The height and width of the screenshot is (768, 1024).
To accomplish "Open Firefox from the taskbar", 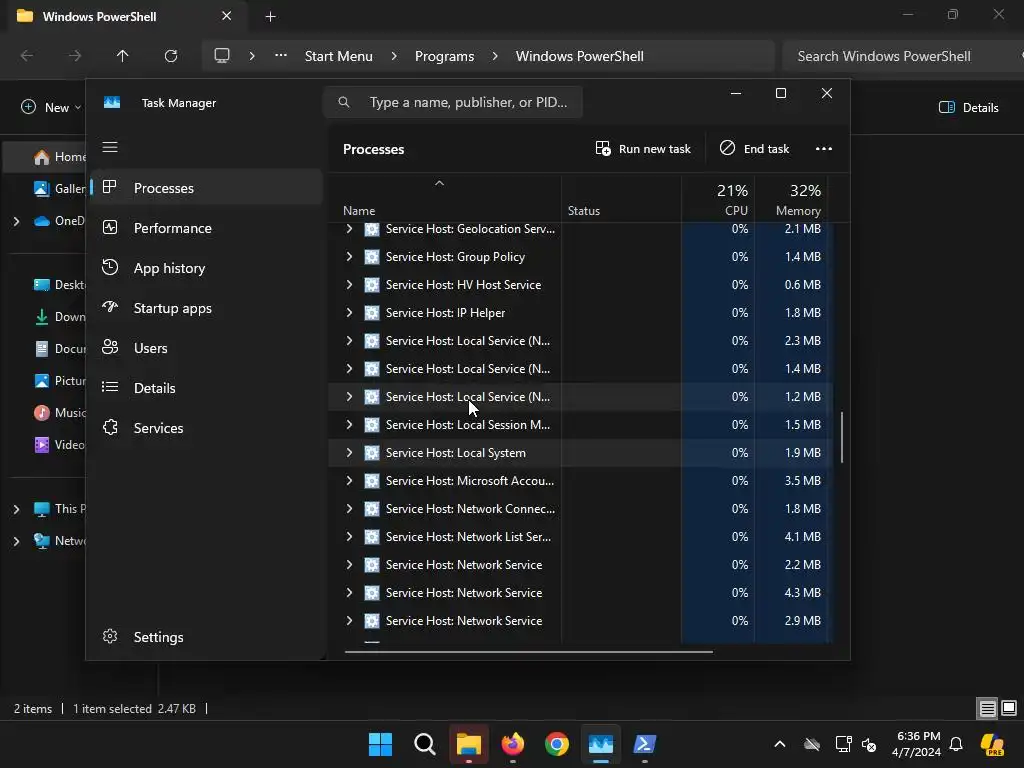I will pyautogui.click(x=513, y=744).
